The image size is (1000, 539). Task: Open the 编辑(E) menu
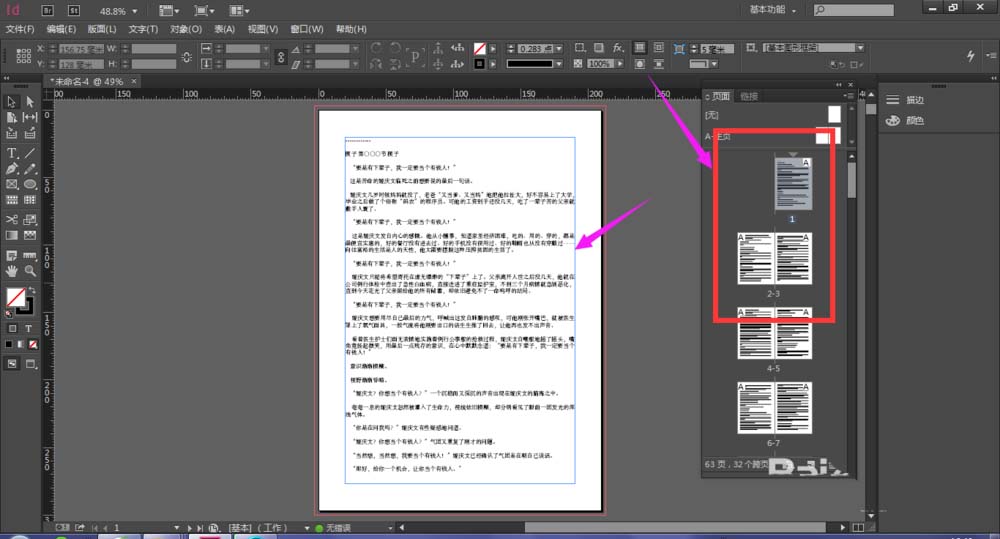[61, 29]
